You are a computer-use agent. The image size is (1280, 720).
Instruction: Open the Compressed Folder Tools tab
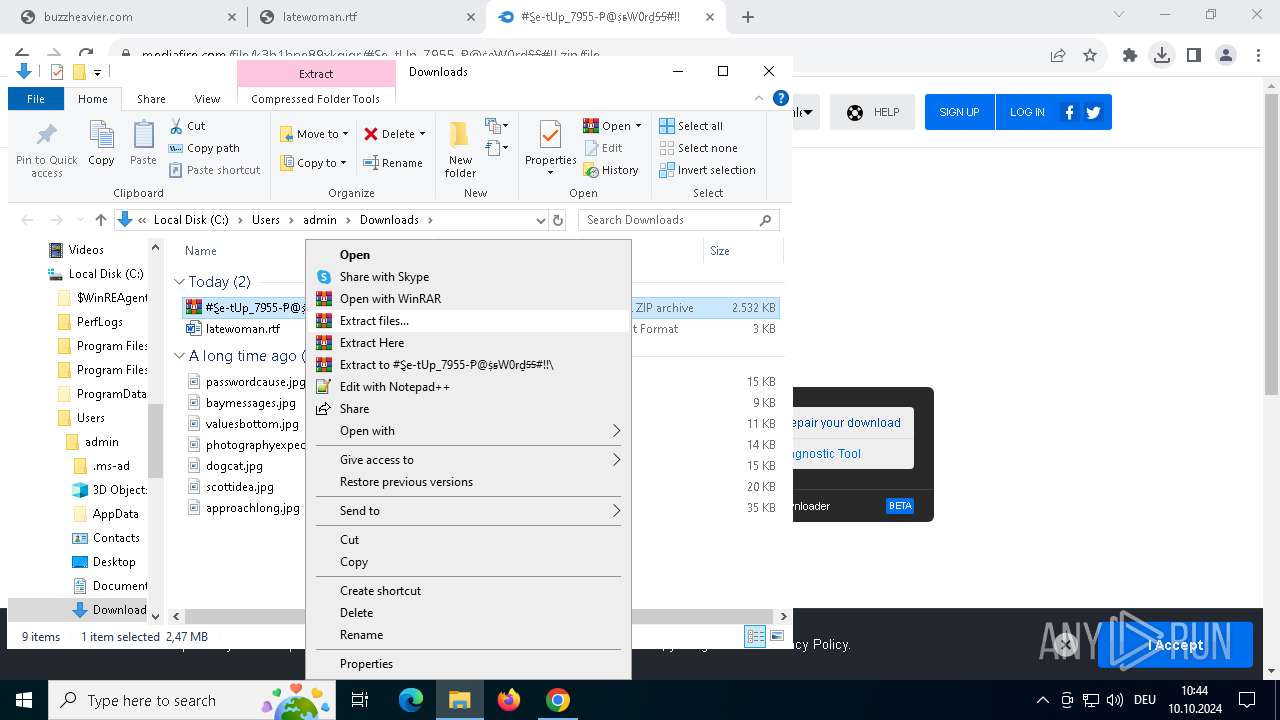[315, 99]
